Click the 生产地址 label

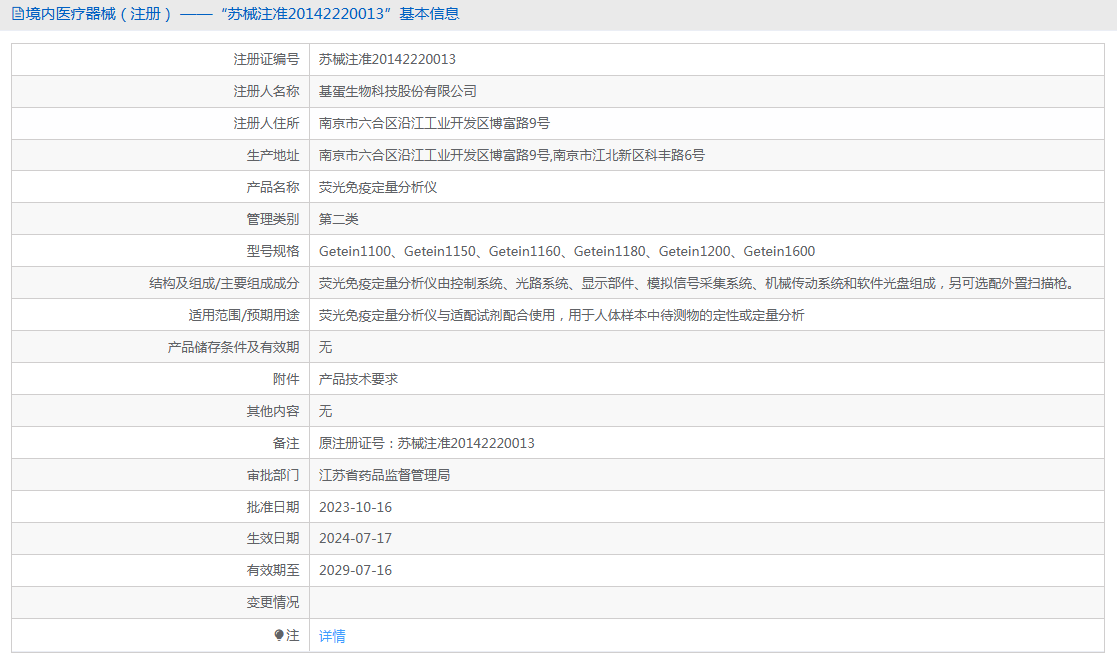pyautogui.click(x=273, y=156)
